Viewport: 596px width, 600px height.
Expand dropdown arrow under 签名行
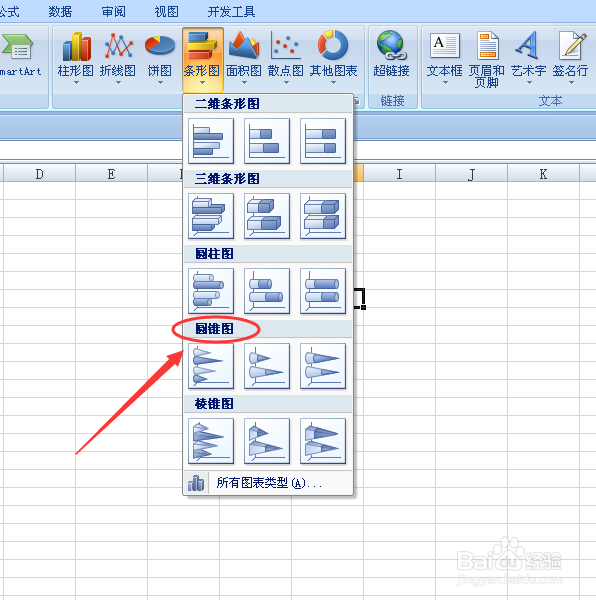tap(571, 82)
